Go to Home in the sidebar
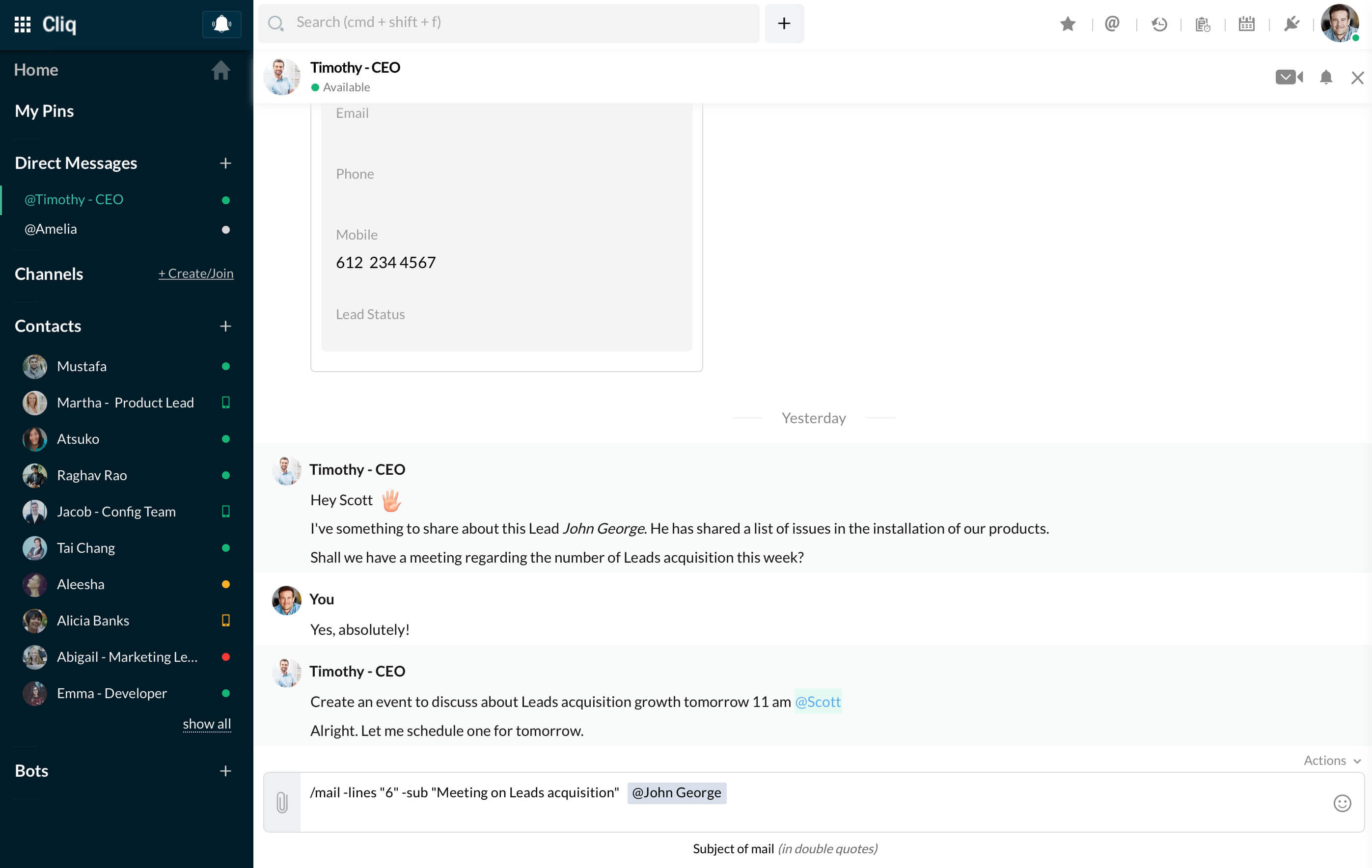Viewport: 1372px width, 868px height. tap(36, 70)
